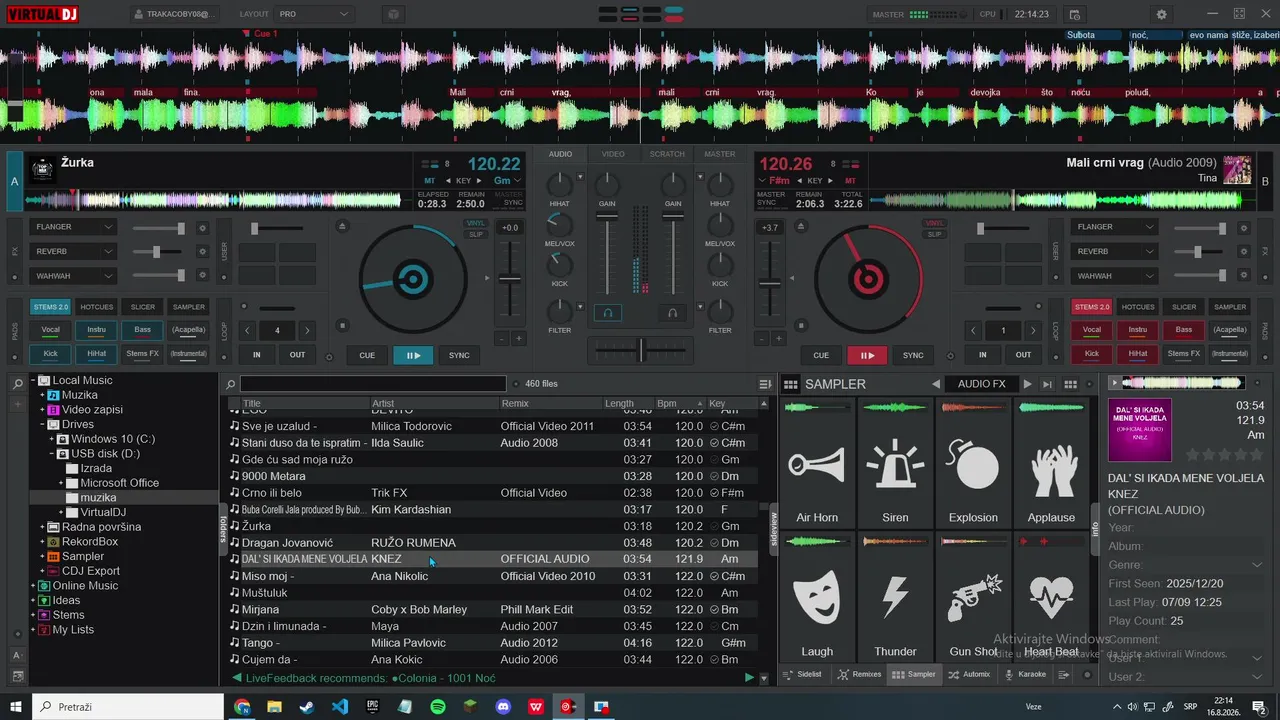The width and height of the screenshot is (1280, 720).
Task: Open the Automix tab
Action: click(x=968, y=674)
